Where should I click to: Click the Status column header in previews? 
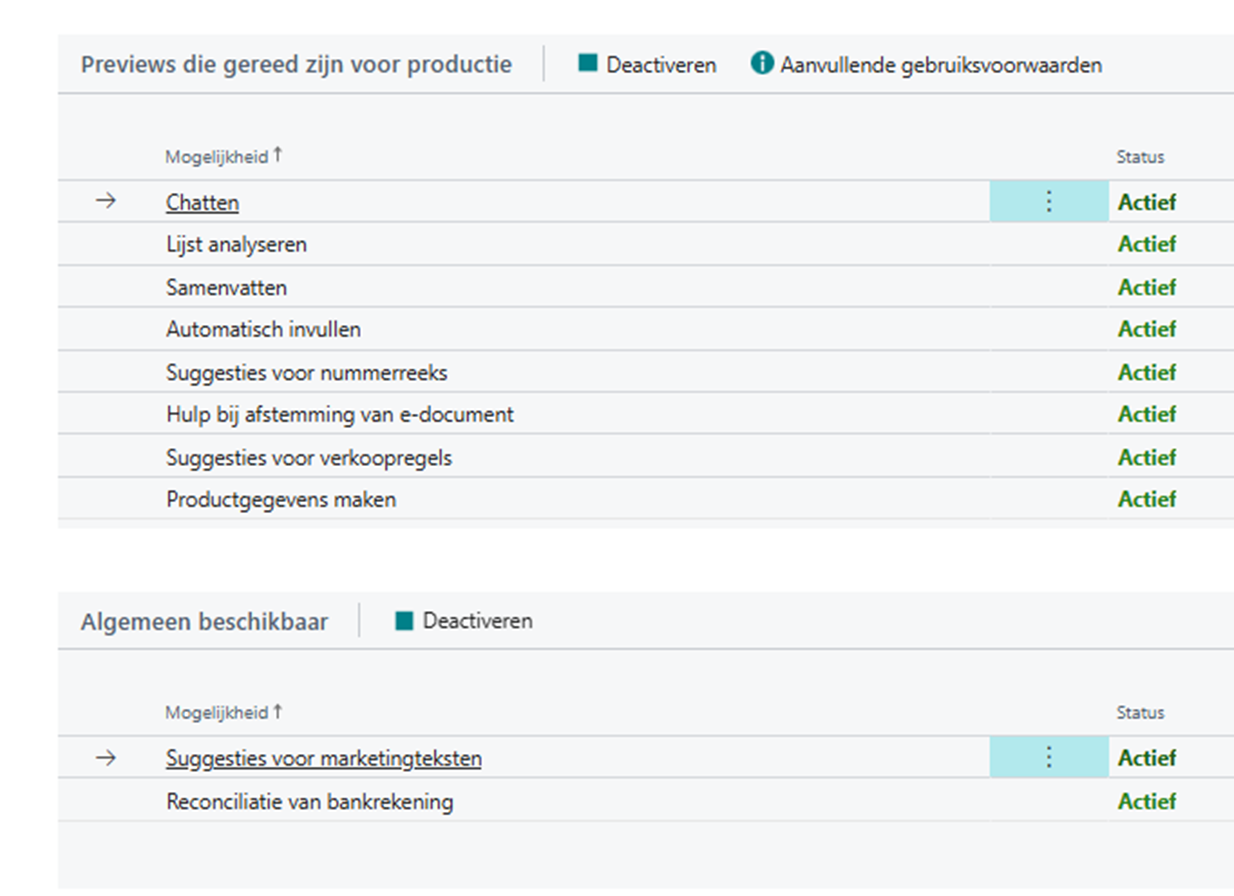1140,157
